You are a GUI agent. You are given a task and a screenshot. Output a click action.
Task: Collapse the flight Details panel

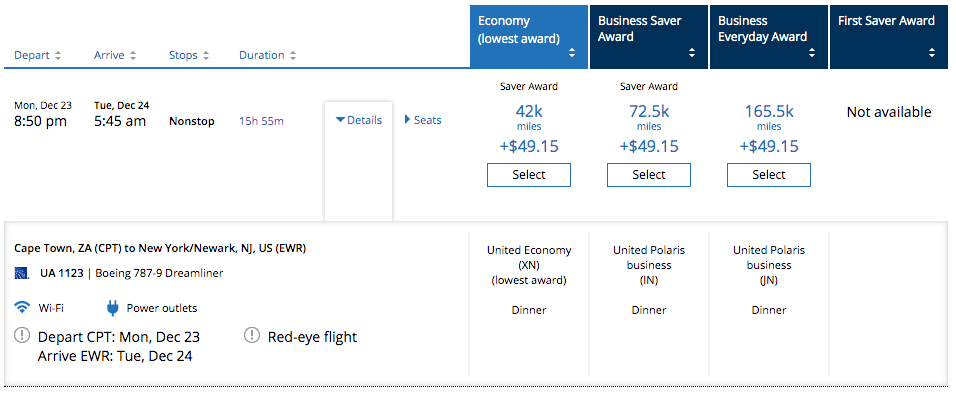(x=359, y=120)
